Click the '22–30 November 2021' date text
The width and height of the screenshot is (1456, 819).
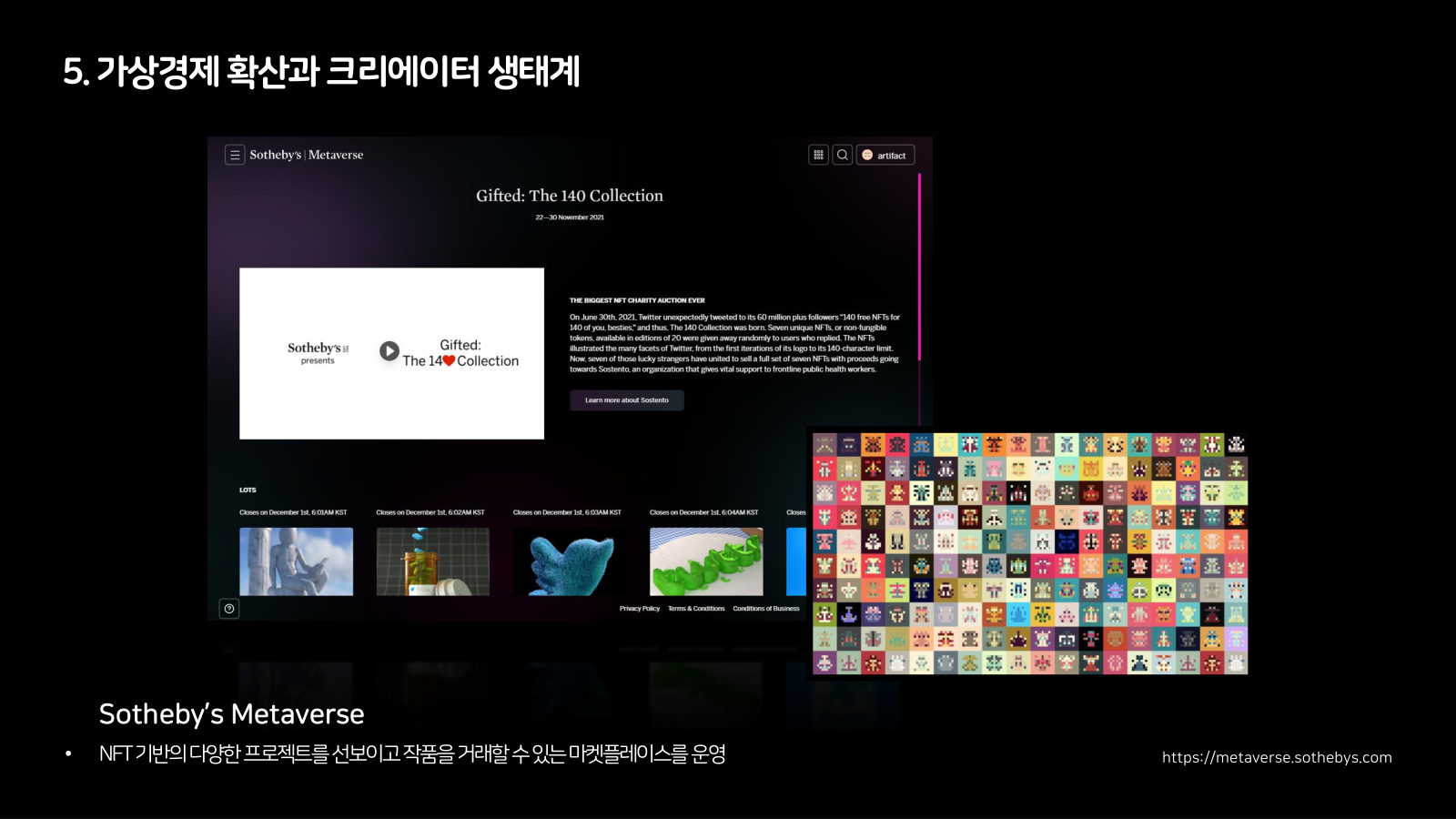tap(570, 217)
